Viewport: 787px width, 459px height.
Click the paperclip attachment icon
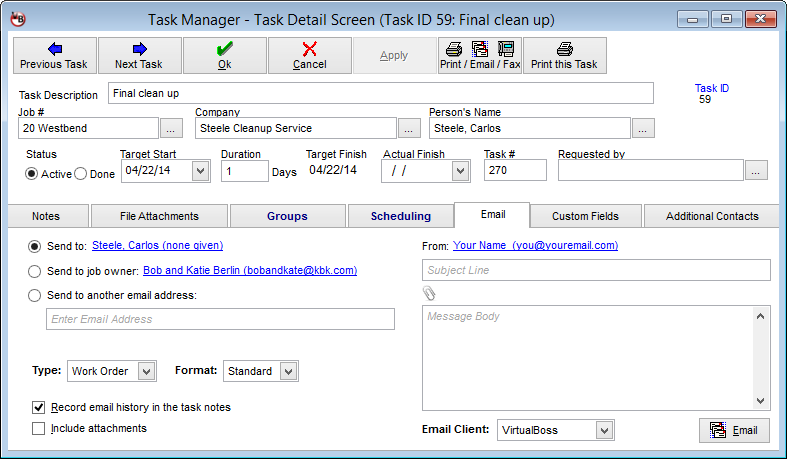430,294
